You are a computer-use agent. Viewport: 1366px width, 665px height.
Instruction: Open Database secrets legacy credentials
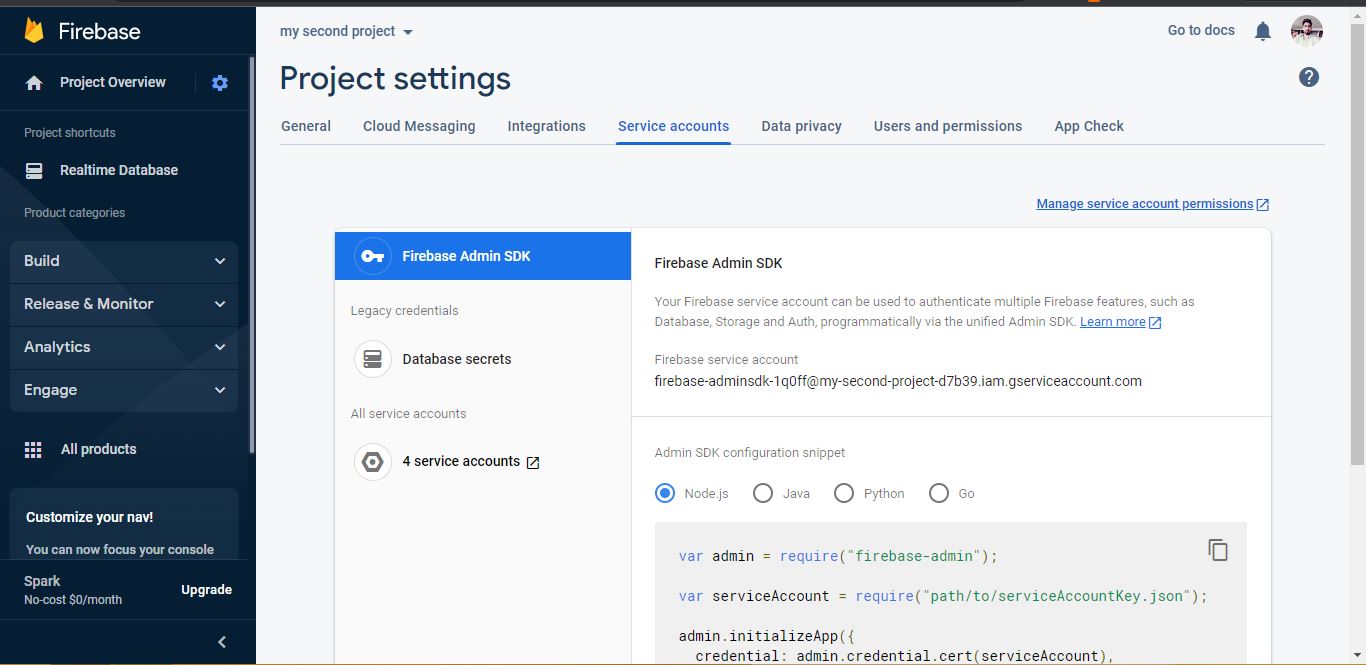[x=483, y=359]
